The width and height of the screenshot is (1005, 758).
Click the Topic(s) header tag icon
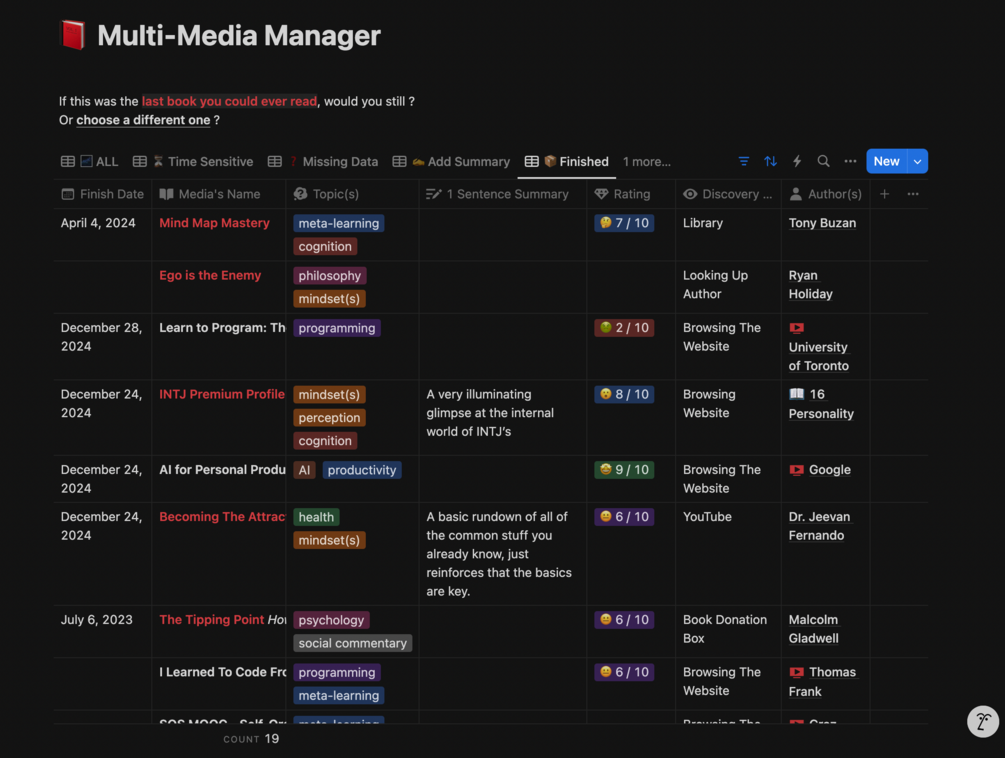click(300, 194)
